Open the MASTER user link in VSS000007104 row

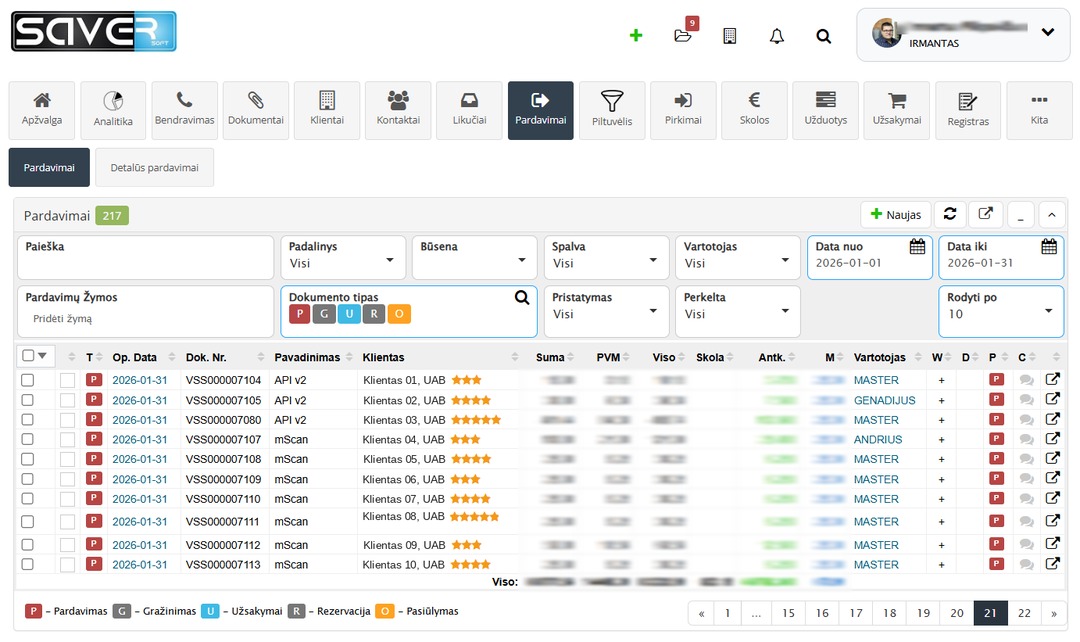(876, 380)
